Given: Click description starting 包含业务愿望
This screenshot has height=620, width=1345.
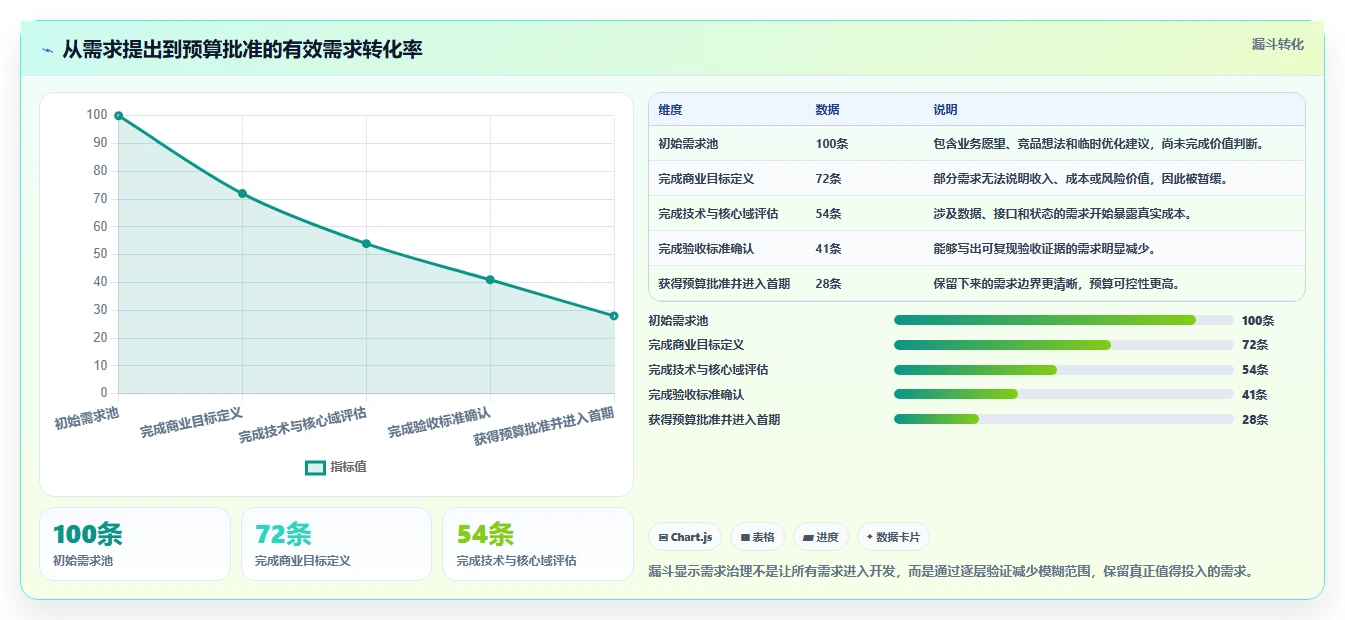Looking at the screenshot, I should tap(1100, 143).
